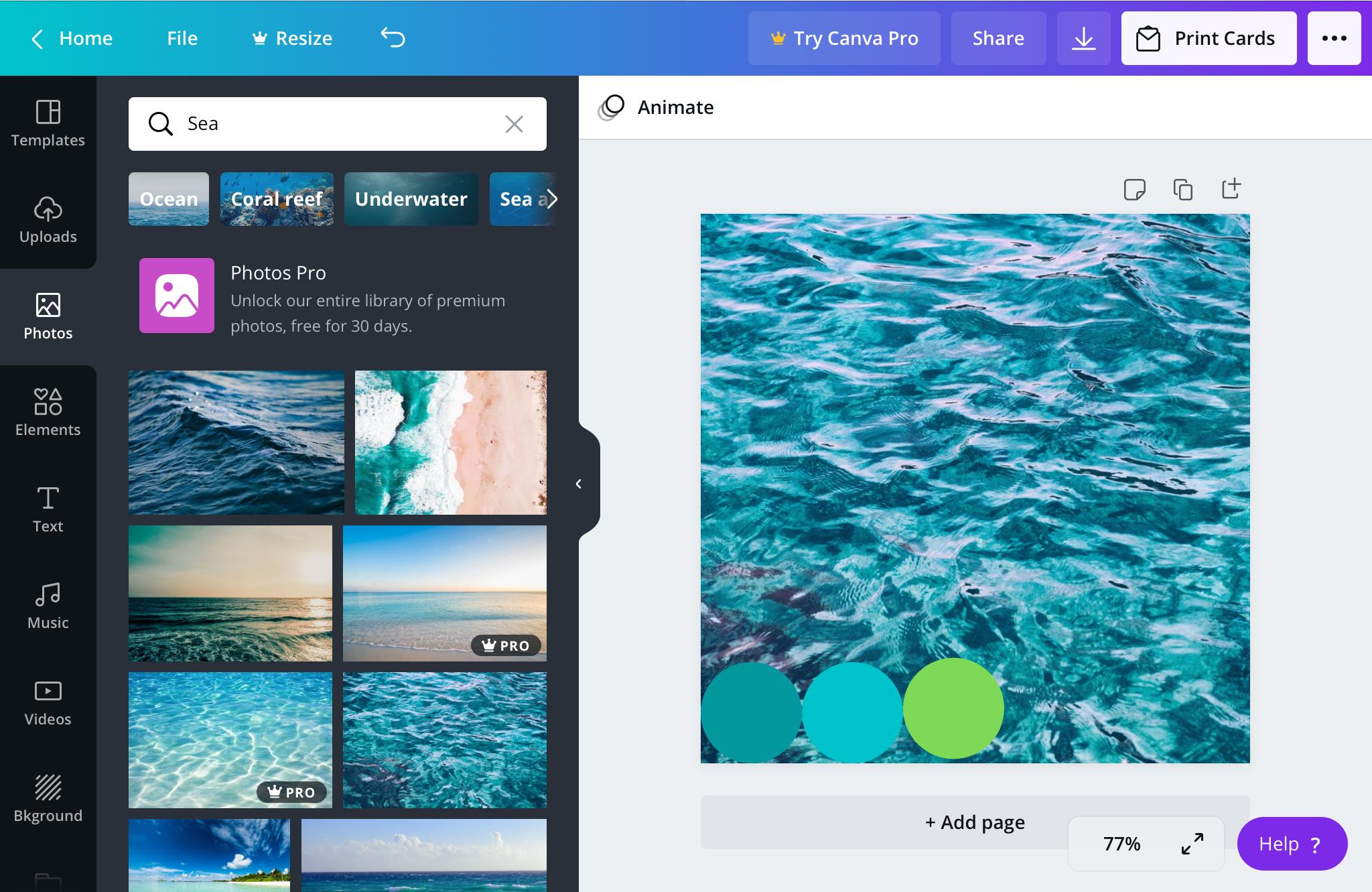This screenshot has height=892, width=1372.
Task: Select the Coral reef category chip
Action: (x=277, y=199)
